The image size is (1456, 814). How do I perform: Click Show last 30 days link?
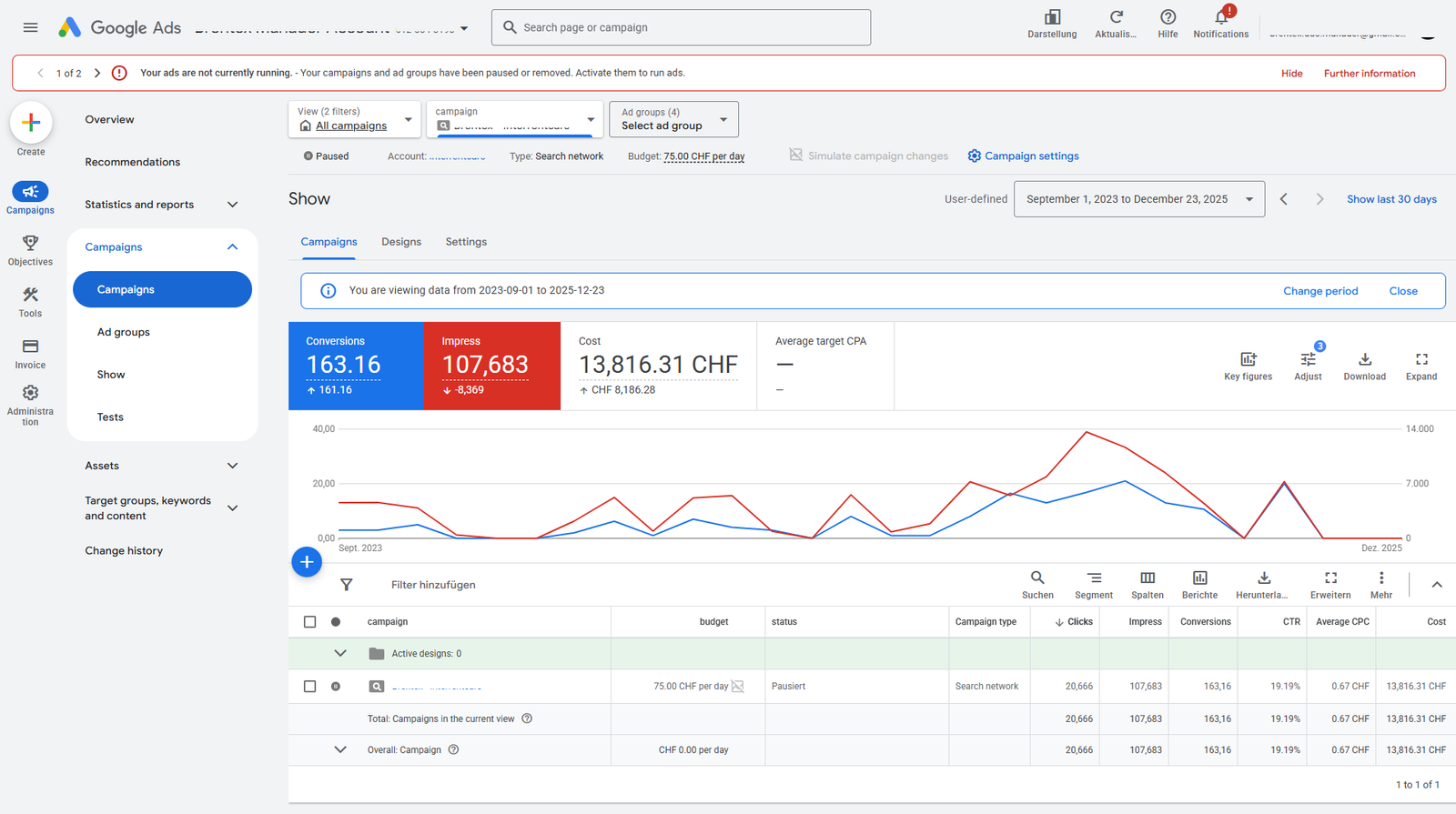tap(1391, 199)
